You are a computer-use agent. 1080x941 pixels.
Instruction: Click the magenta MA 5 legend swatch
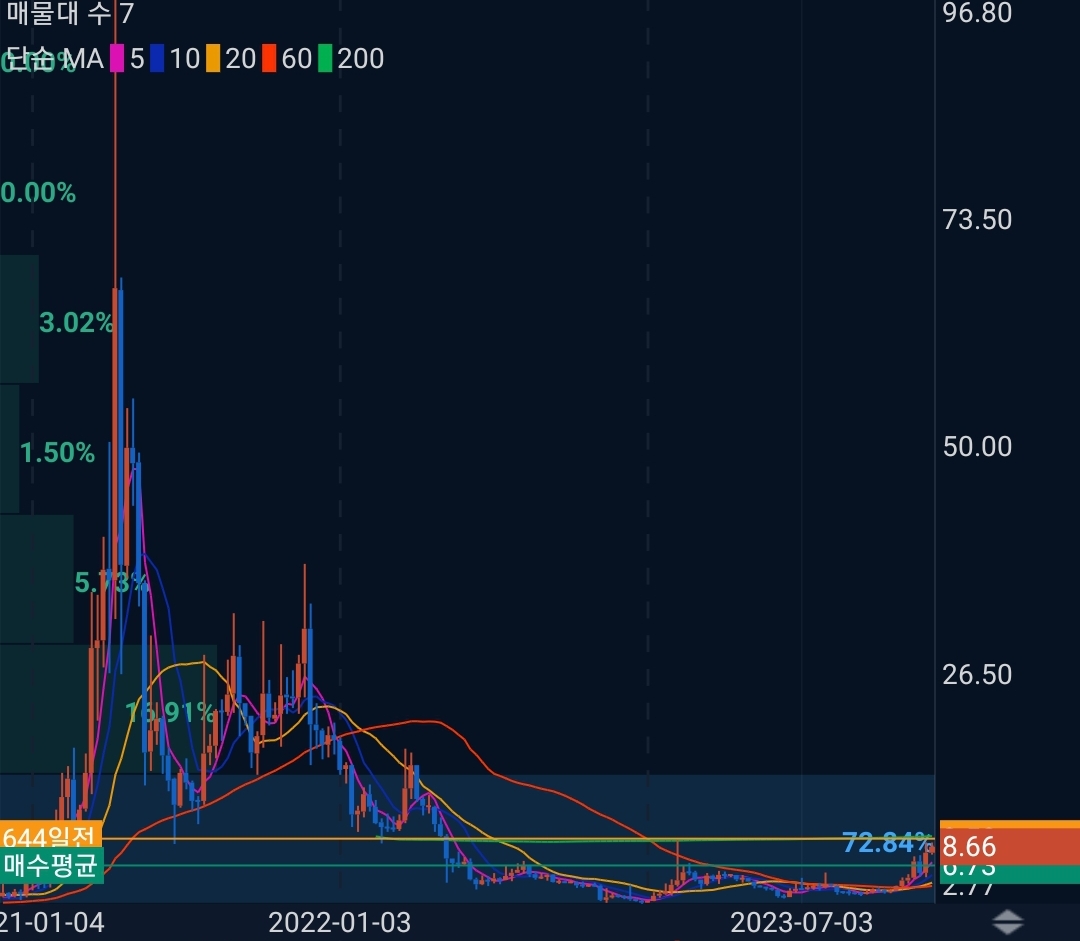click(x=117, y=60)
